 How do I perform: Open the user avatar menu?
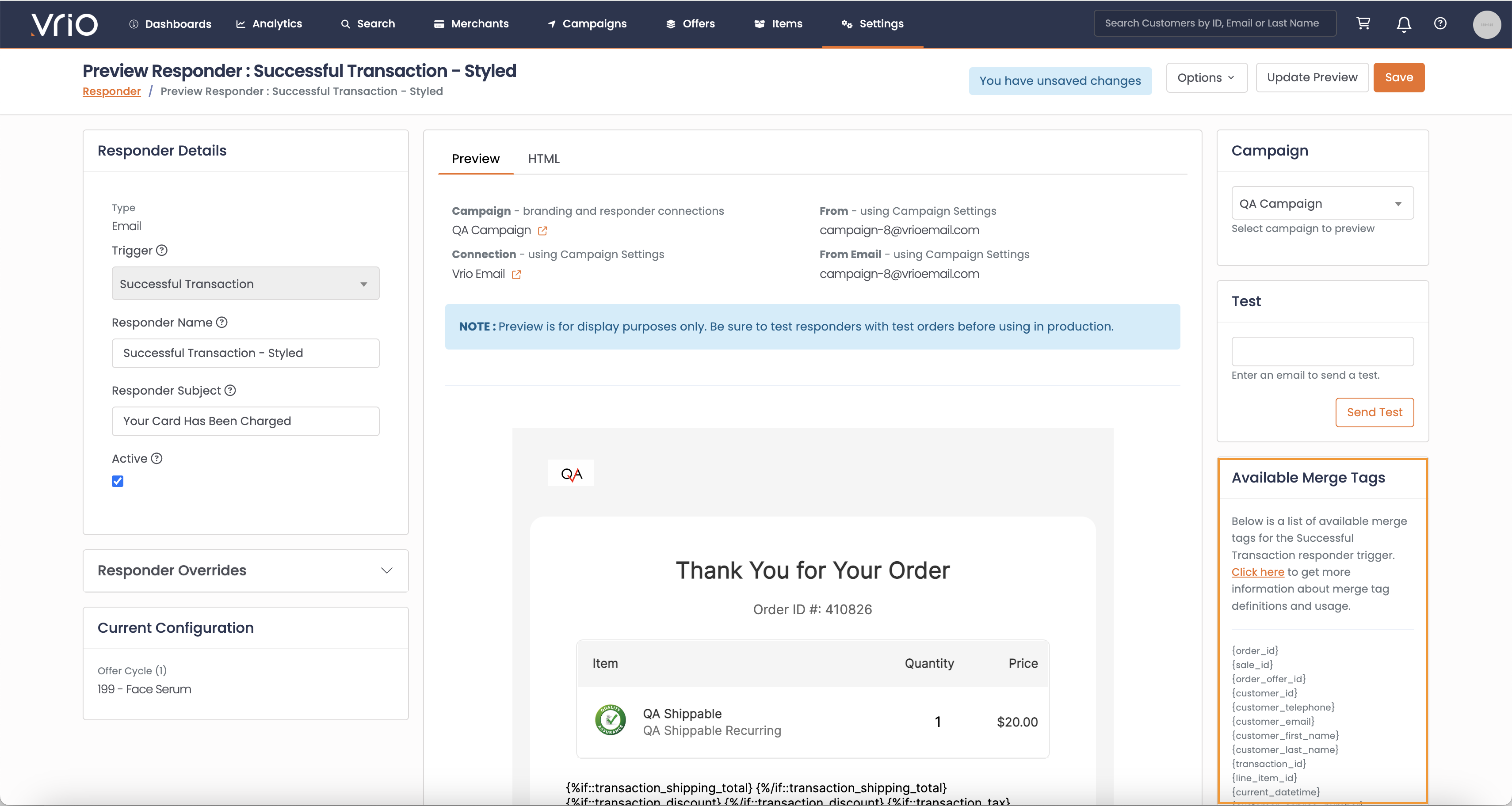(x=1486, y=25)
